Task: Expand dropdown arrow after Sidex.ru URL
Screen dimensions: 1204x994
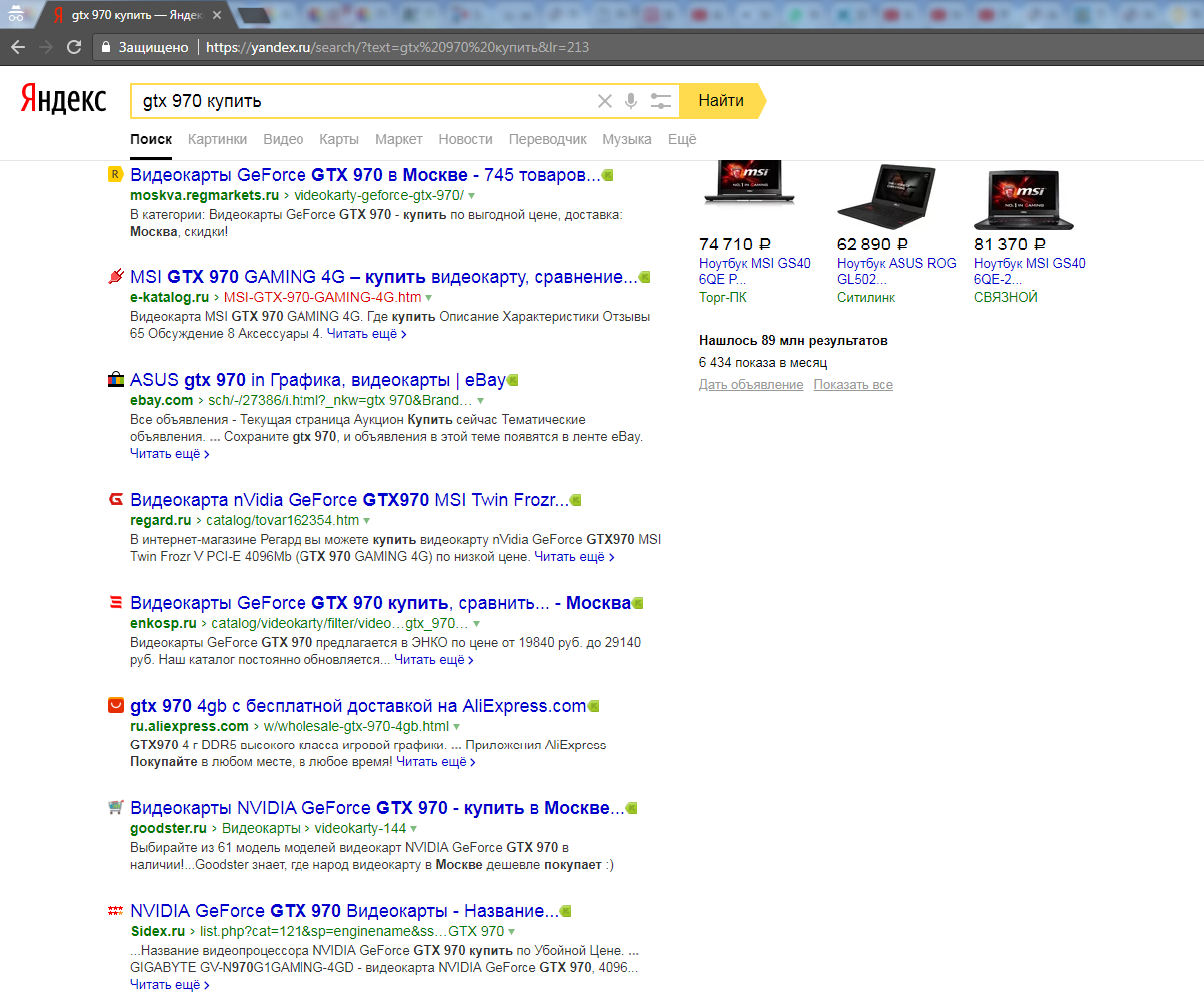Action: [512, 932]
